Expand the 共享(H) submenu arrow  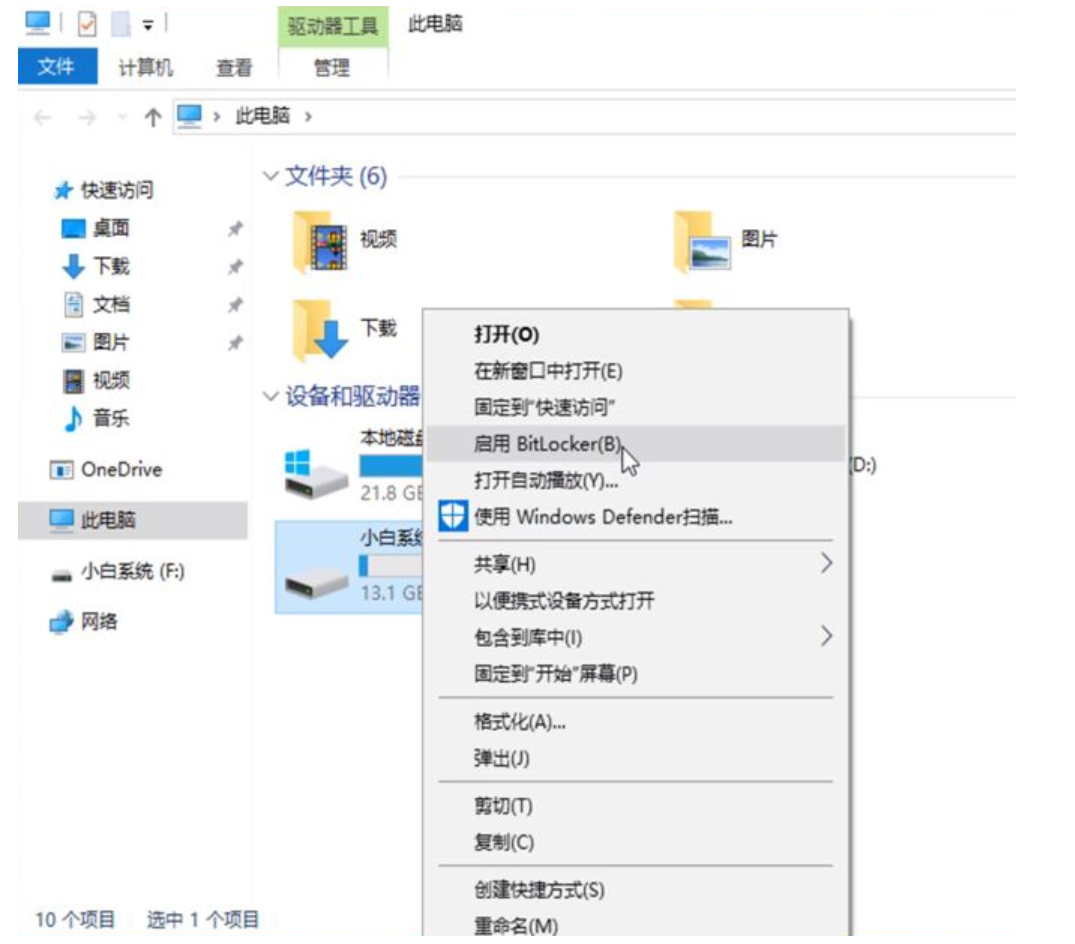(x=826, y=564)
